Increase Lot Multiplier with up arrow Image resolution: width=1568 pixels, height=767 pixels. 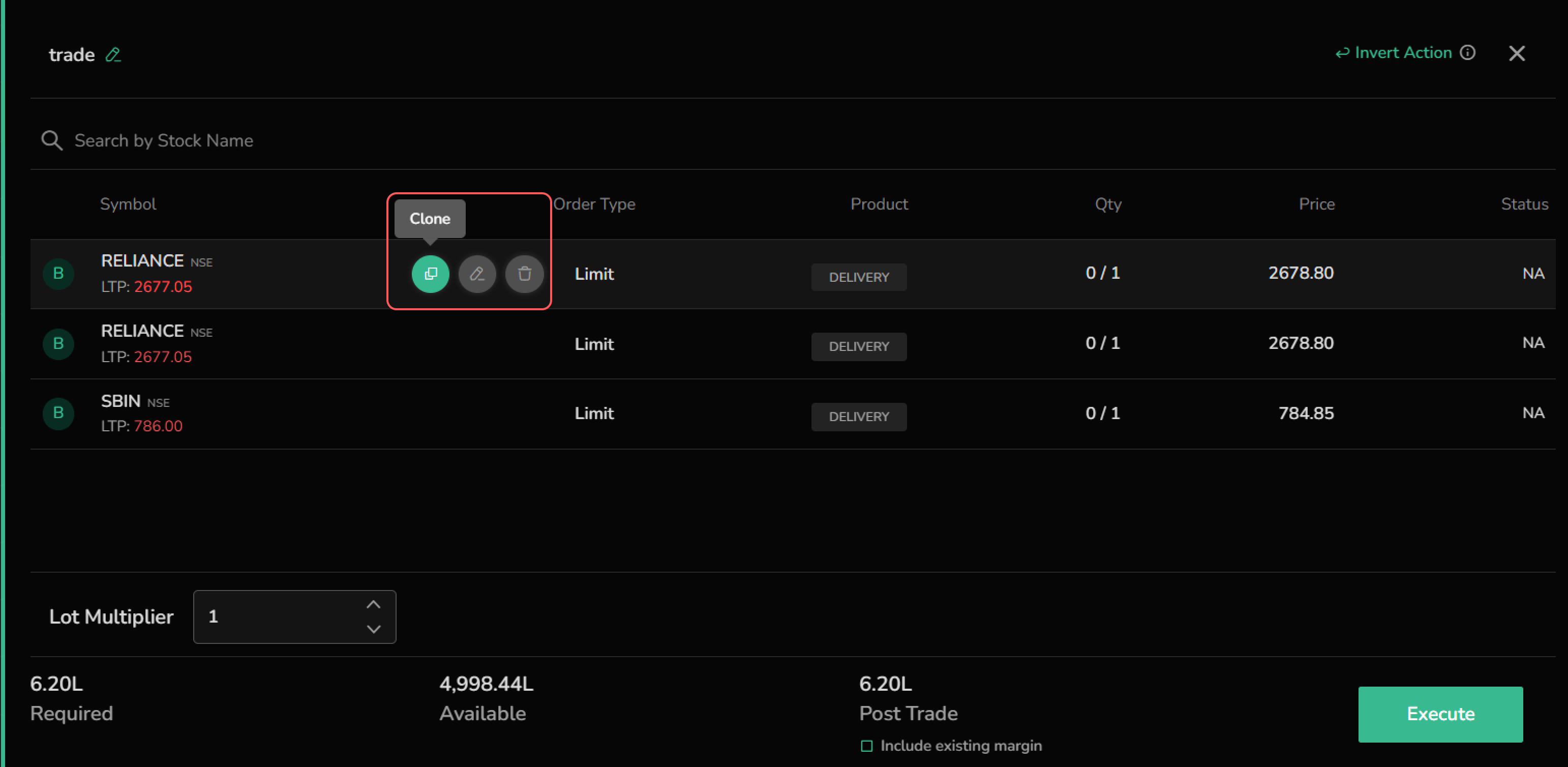[373, 604]
